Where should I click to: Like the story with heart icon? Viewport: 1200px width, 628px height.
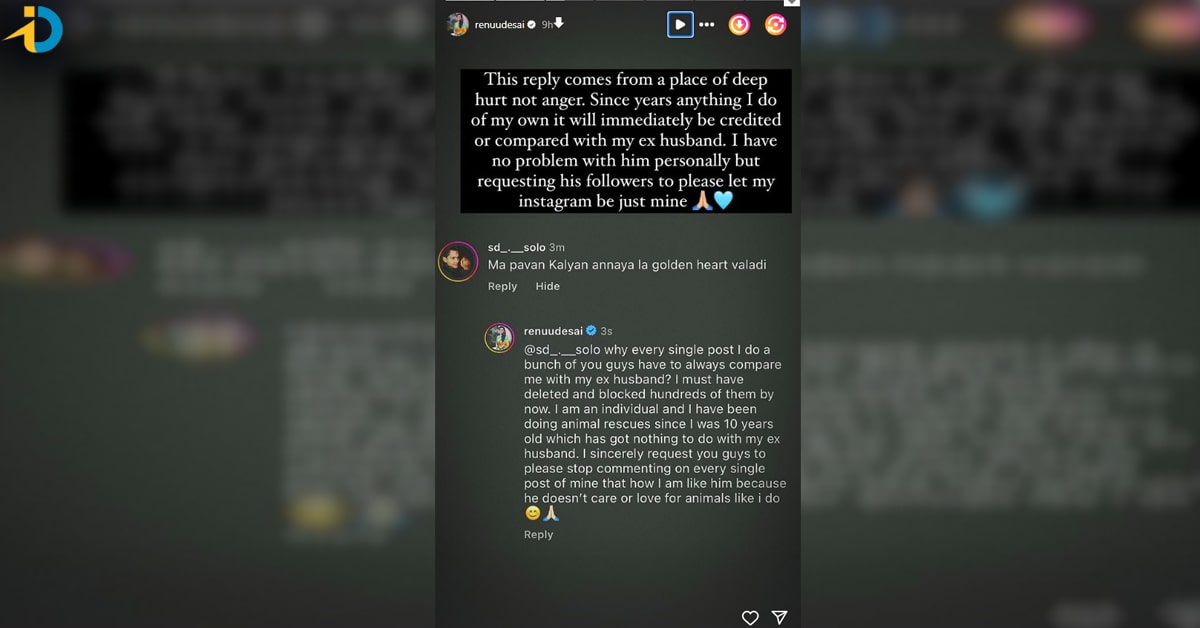(x=750, y=618)
